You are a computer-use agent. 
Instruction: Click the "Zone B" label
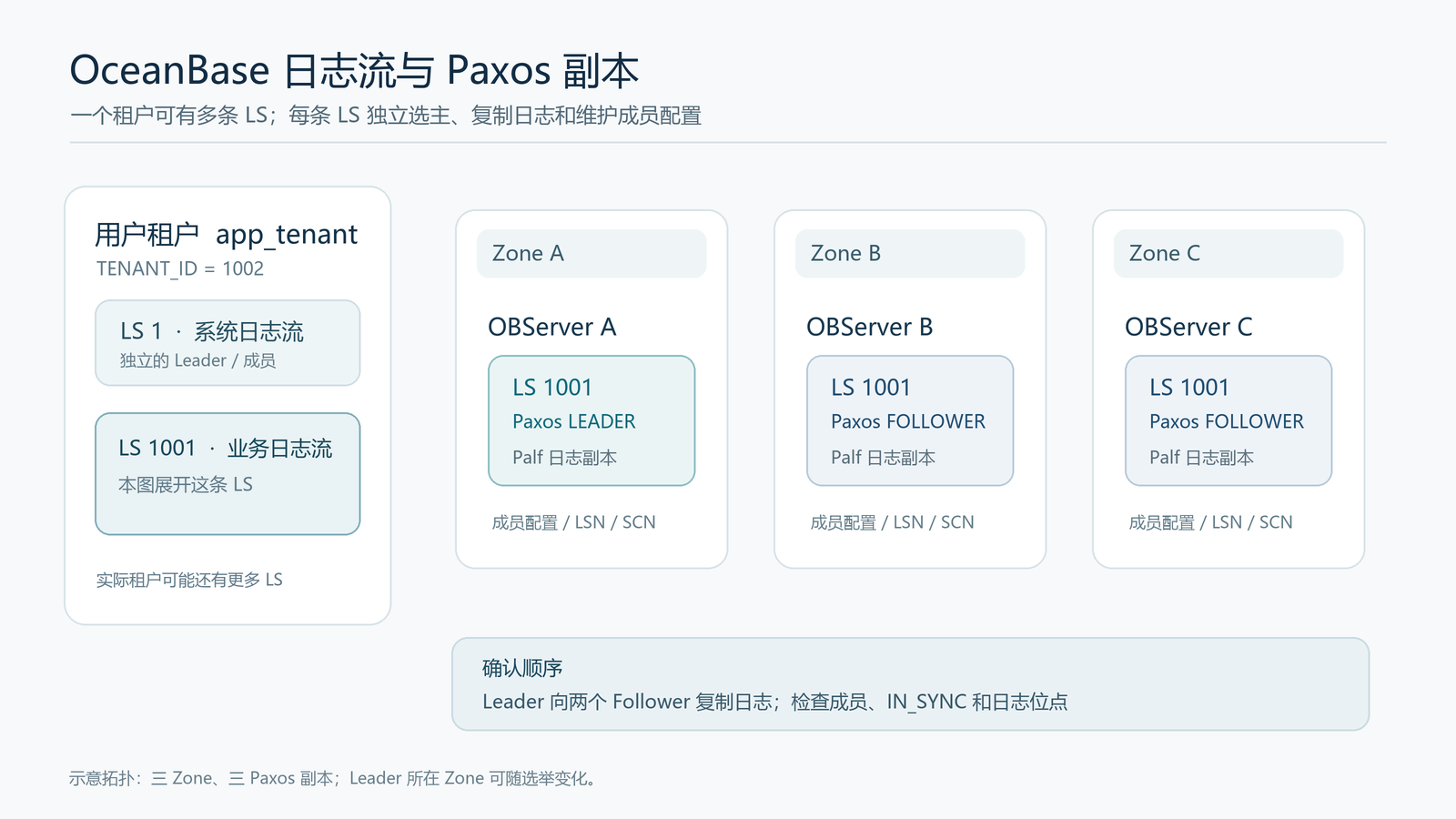(x=910, y=254)
